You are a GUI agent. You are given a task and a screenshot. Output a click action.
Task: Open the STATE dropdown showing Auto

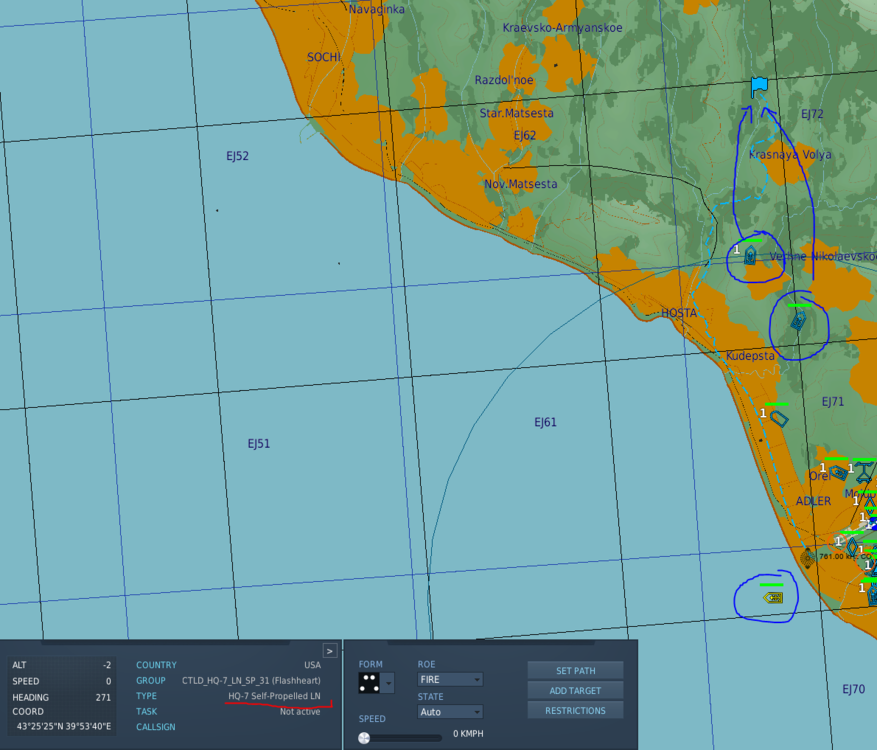(450, 712)
